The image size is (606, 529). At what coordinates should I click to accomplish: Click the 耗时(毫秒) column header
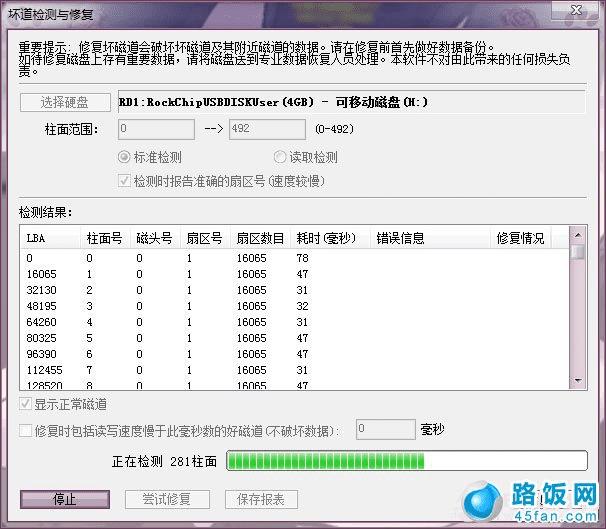(330, 238)
